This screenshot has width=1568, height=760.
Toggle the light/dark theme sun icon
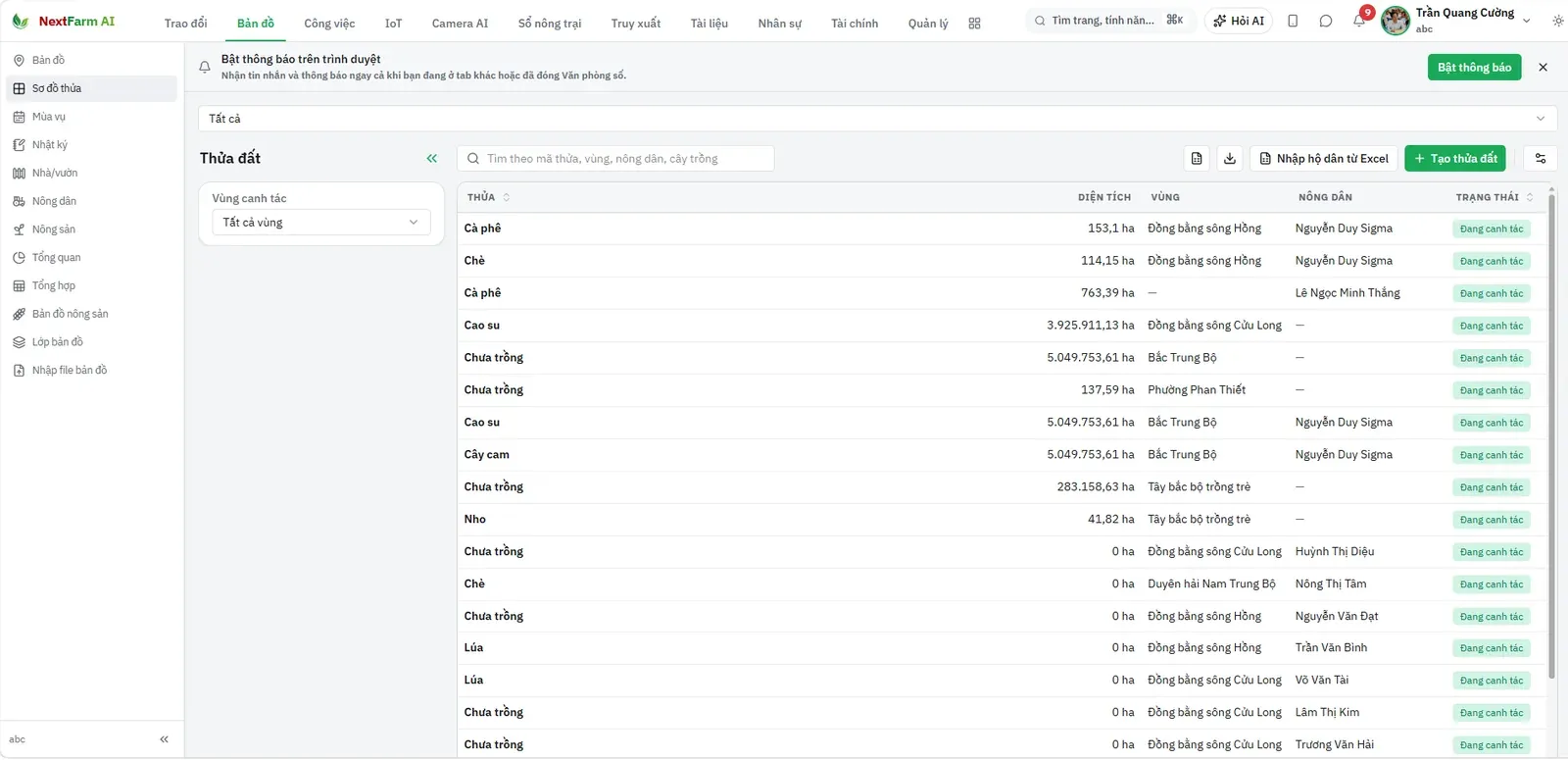1558,21
